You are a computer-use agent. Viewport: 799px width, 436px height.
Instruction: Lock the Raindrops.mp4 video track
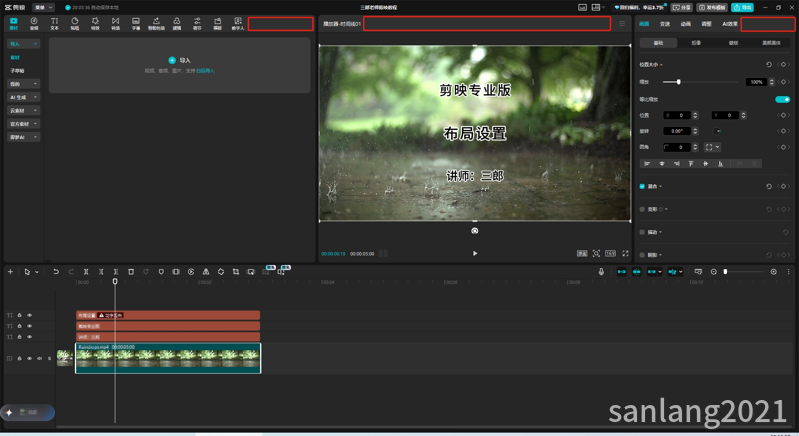tap(19, 359)
